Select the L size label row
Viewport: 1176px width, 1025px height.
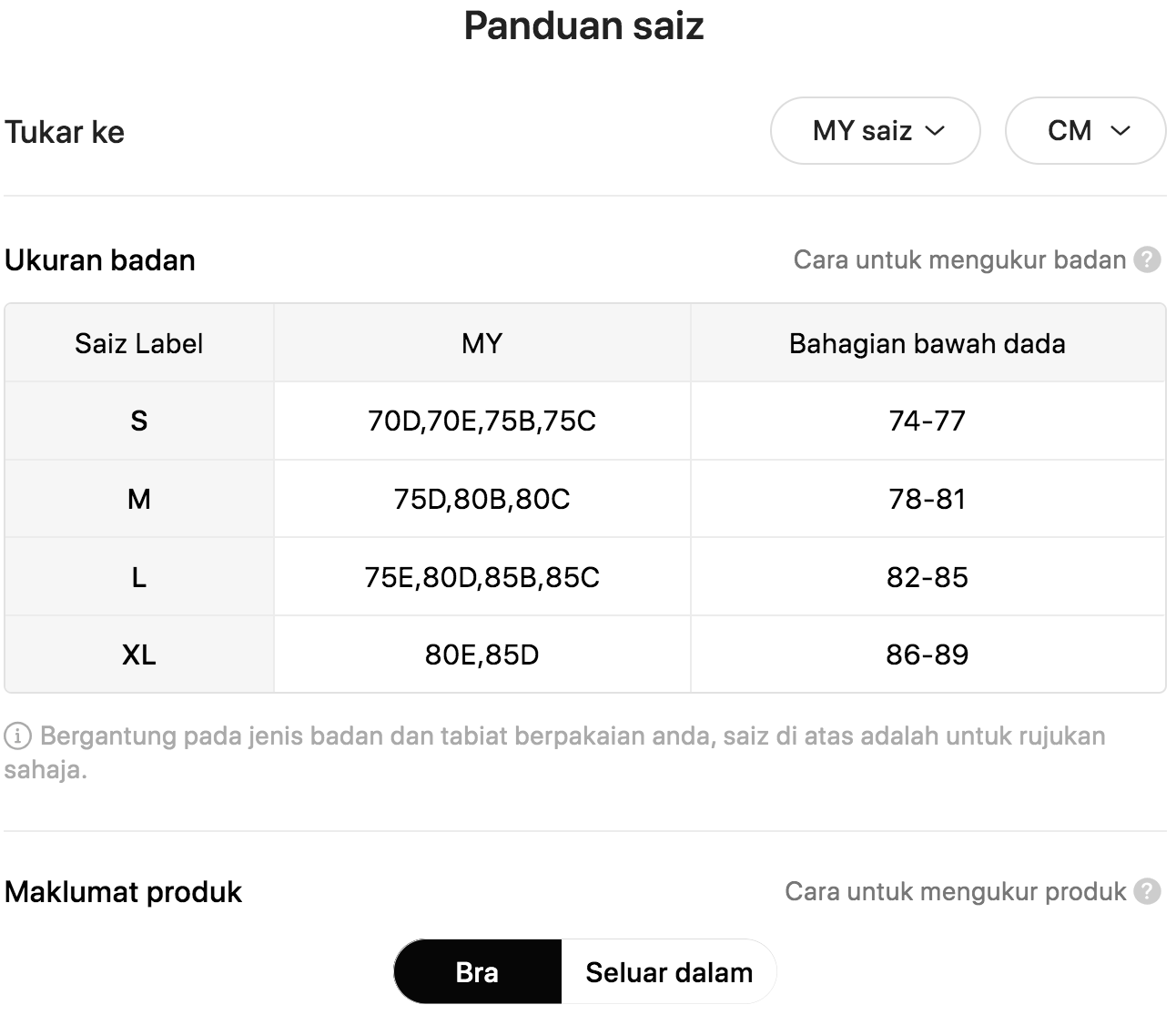click(585, 577)
